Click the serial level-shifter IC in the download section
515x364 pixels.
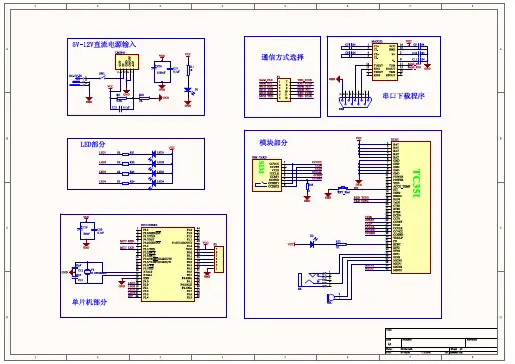pyautogui.click(x=385, y=62)
